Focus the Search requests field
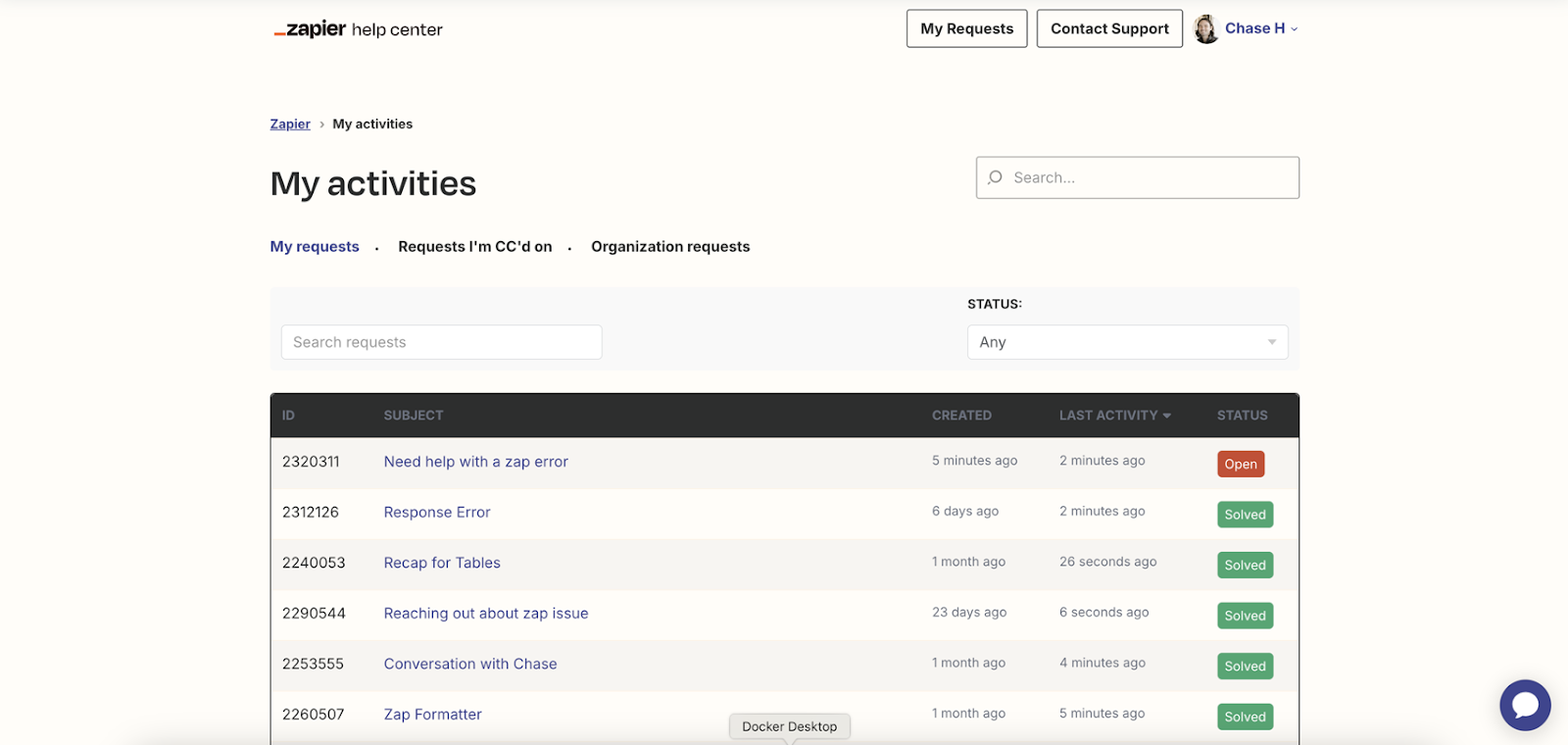Viewport: 1568px width, 745px height. 441,342
